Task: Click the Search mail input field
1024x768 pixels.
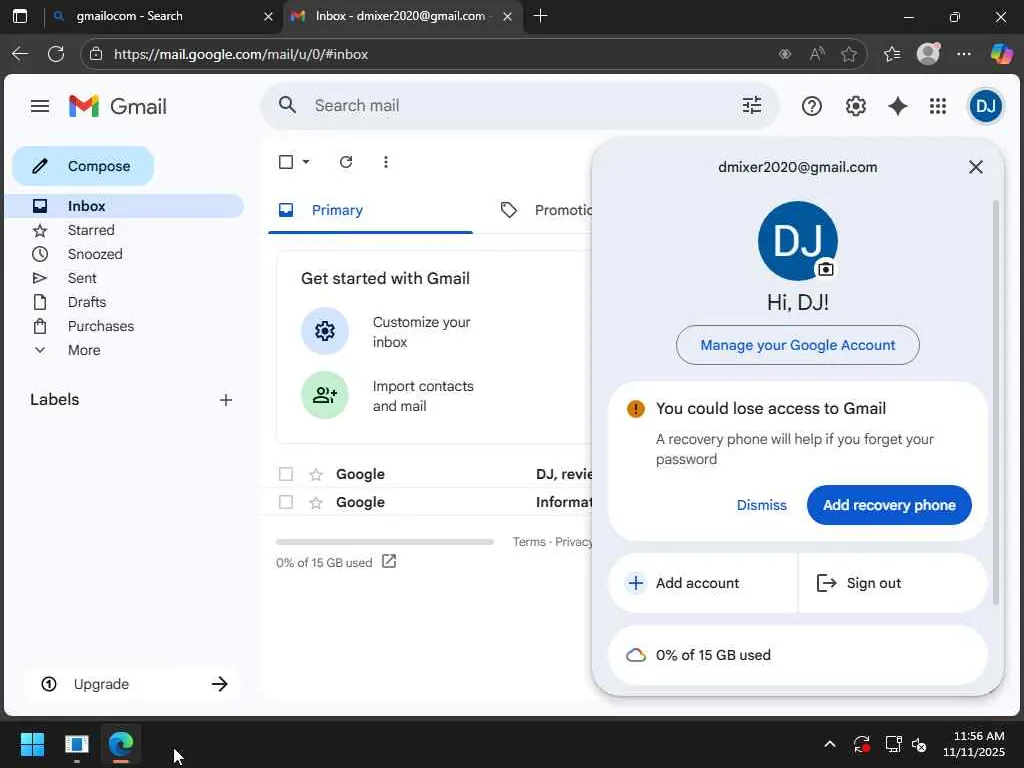Action: click(519, 105)
